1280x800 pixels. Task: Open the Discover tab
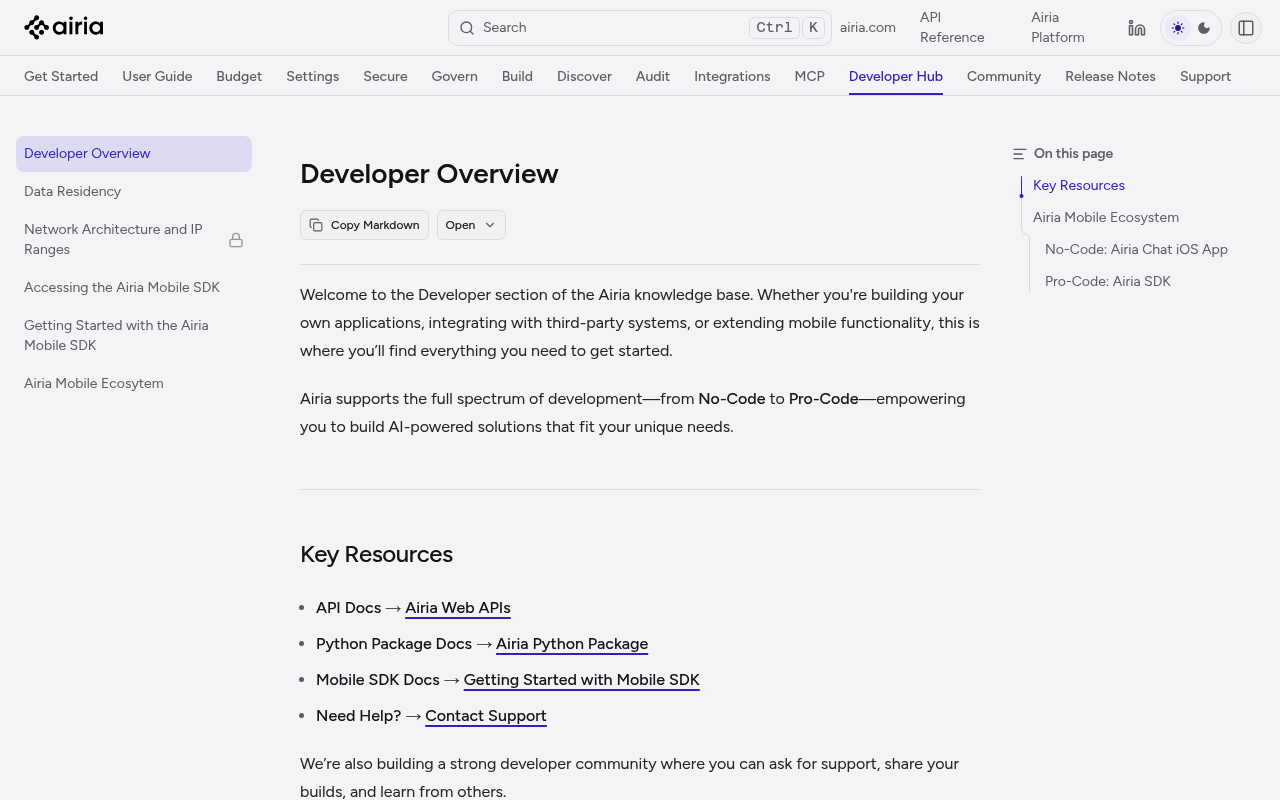coord(584,76)
